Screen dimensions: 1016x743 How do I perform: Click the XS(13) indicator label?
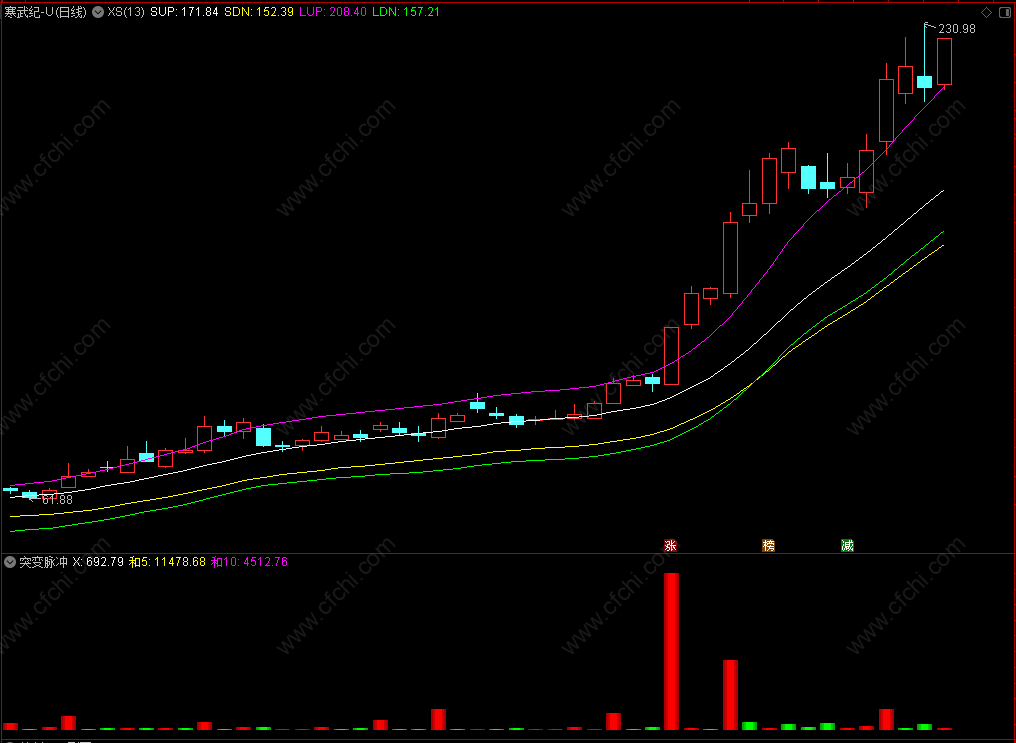click(x=126, y=12)
